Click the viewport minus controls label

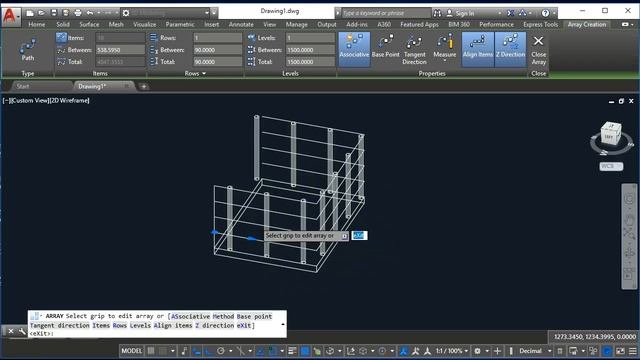(6, 100)
